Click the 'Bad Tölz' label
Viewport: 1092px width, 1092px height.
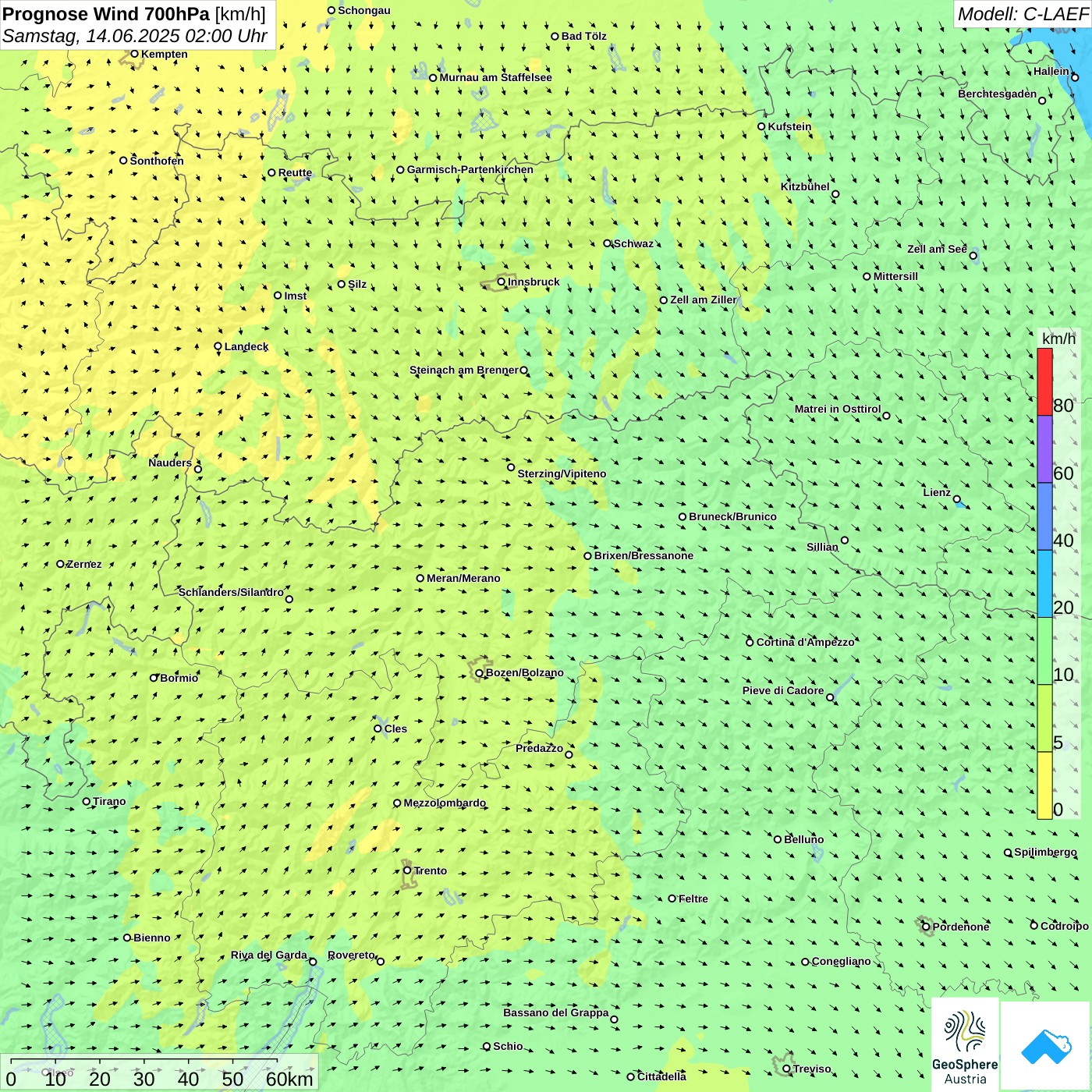(584, 36)
